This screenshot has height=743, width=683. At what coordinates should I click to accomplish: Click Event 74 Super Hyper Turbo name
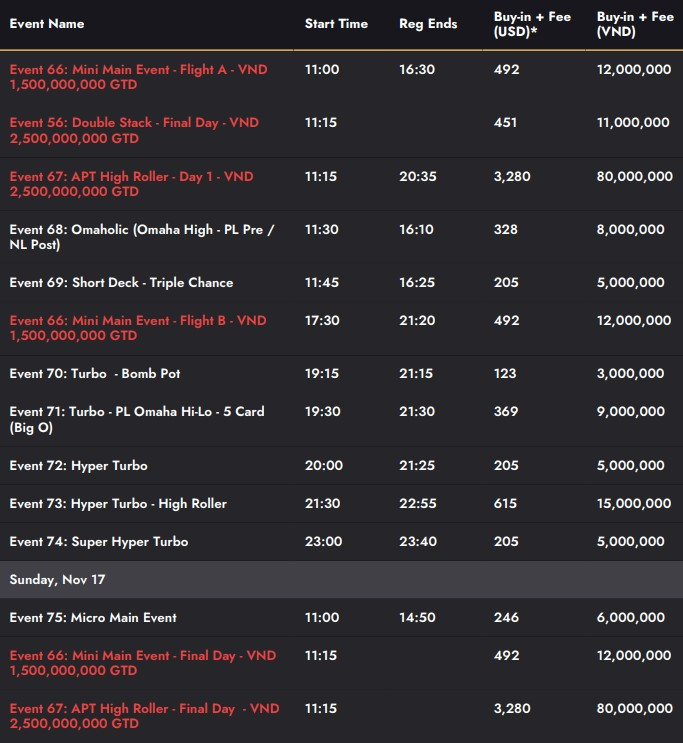click(99, 542)
